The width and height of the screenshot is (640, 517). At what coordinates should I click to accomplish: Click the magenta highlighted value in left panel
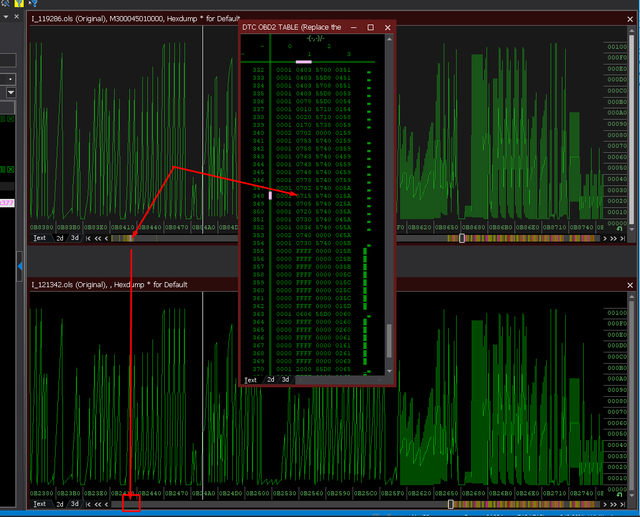click(x=7, y=203)
